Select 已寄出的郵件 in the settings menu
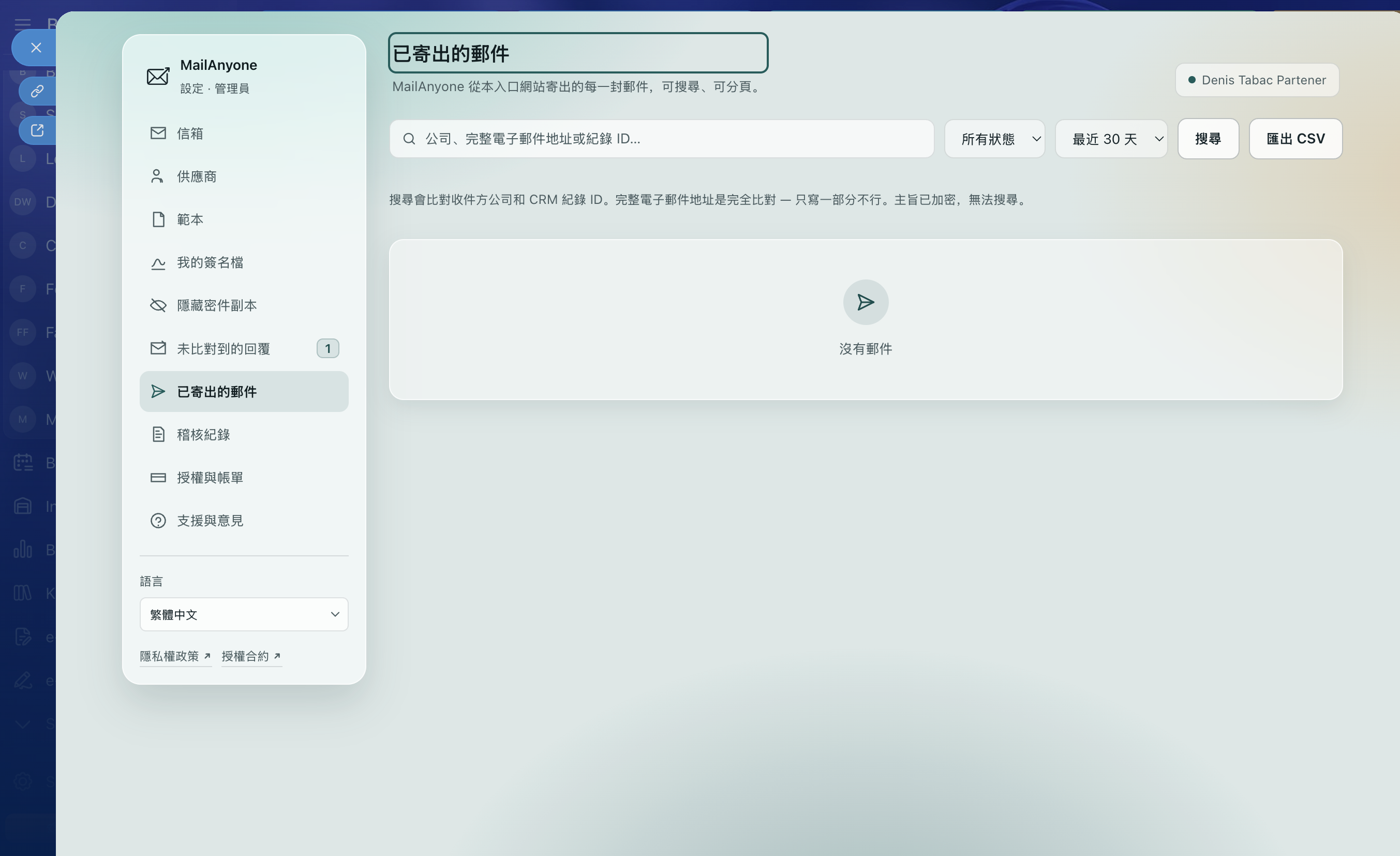The width and height of the screenshot is (1400, 856). [x=244, y=391]
